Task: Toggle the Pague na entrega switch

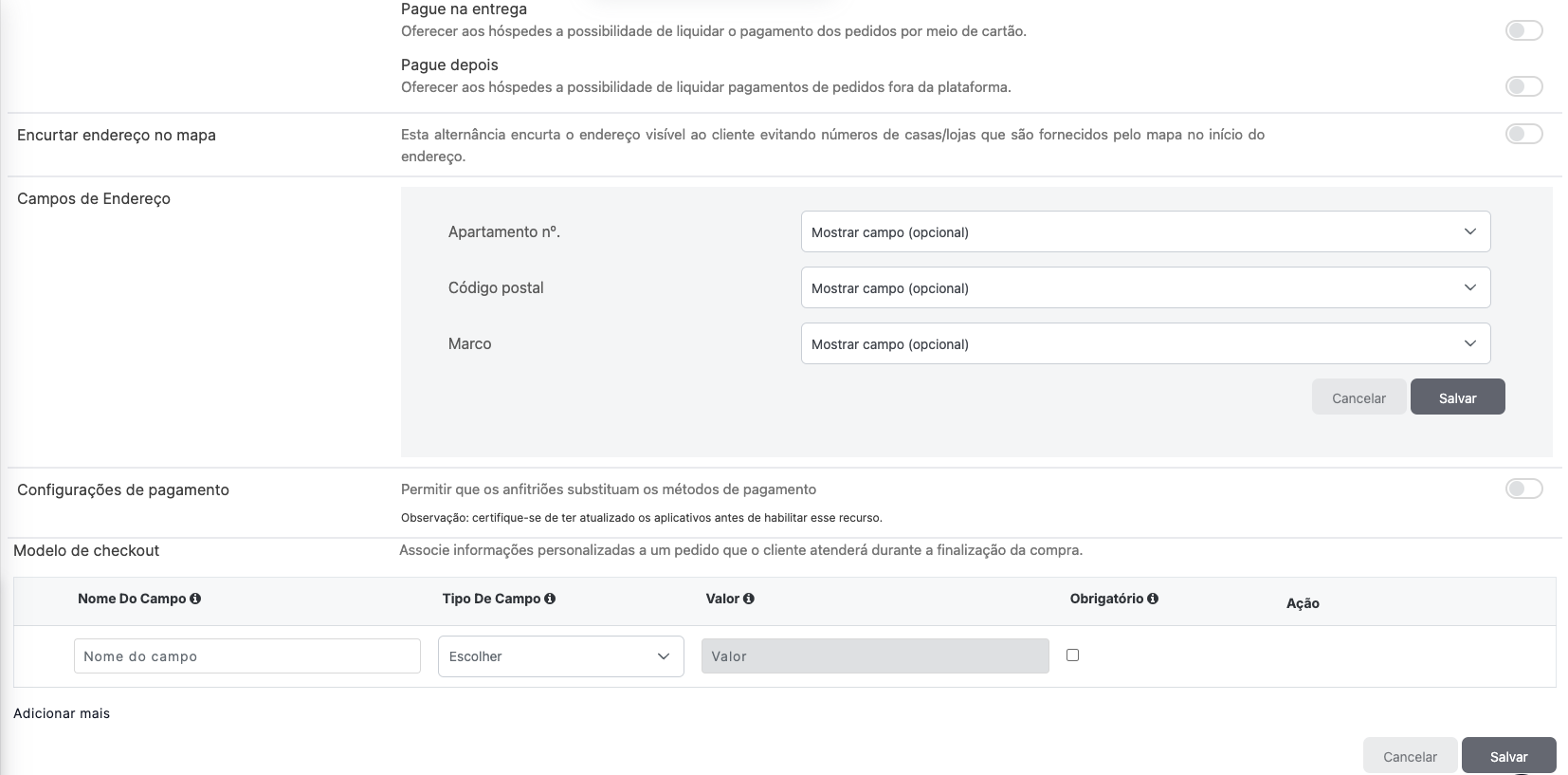Action: [1523, 31]
